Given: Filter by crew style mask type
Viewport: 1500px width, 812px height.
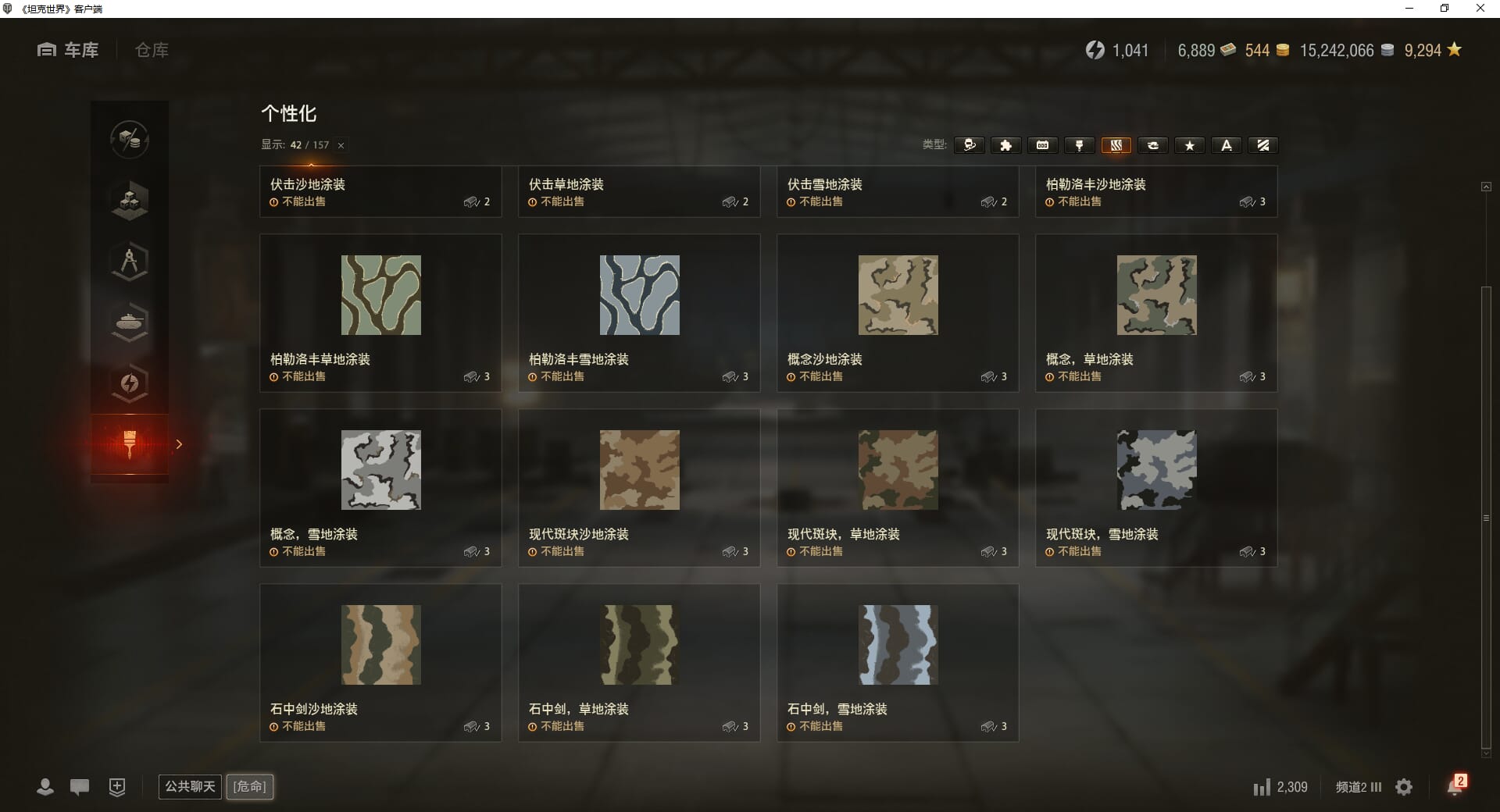Looking at the screenshot, I should 969,145.
